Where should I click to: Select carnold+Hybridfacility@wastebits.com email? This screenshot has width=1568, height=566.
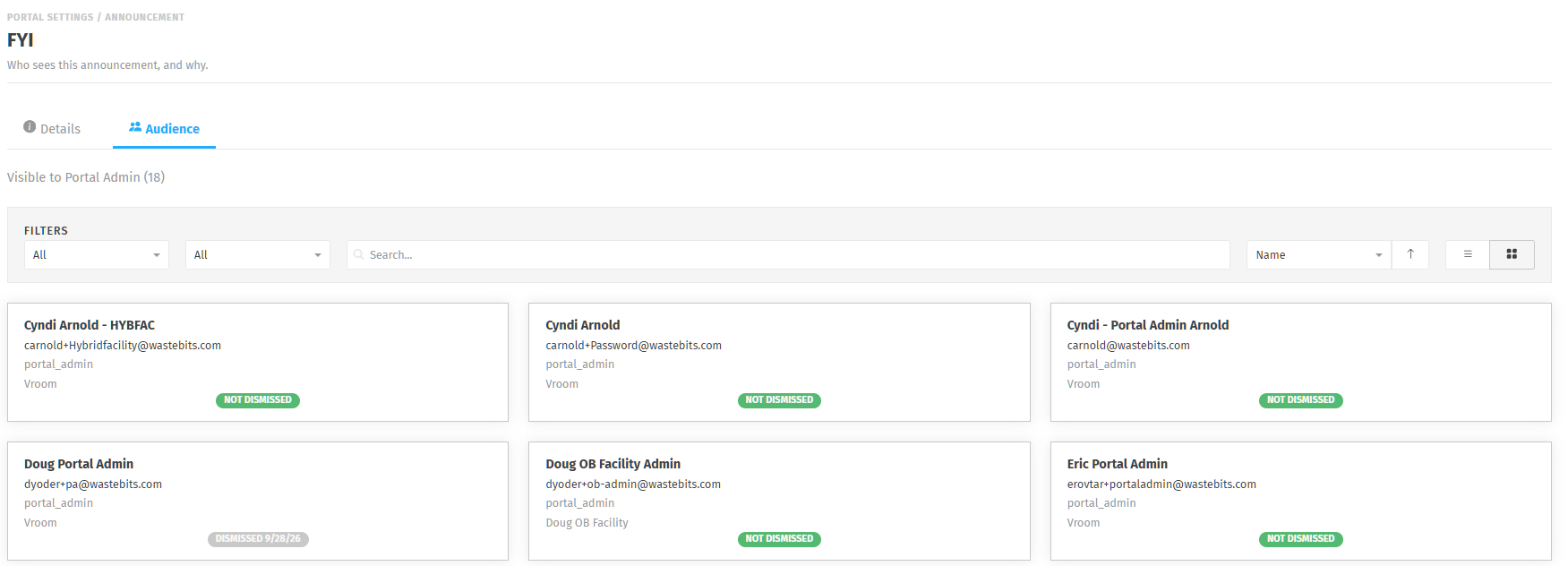[123, 346]
